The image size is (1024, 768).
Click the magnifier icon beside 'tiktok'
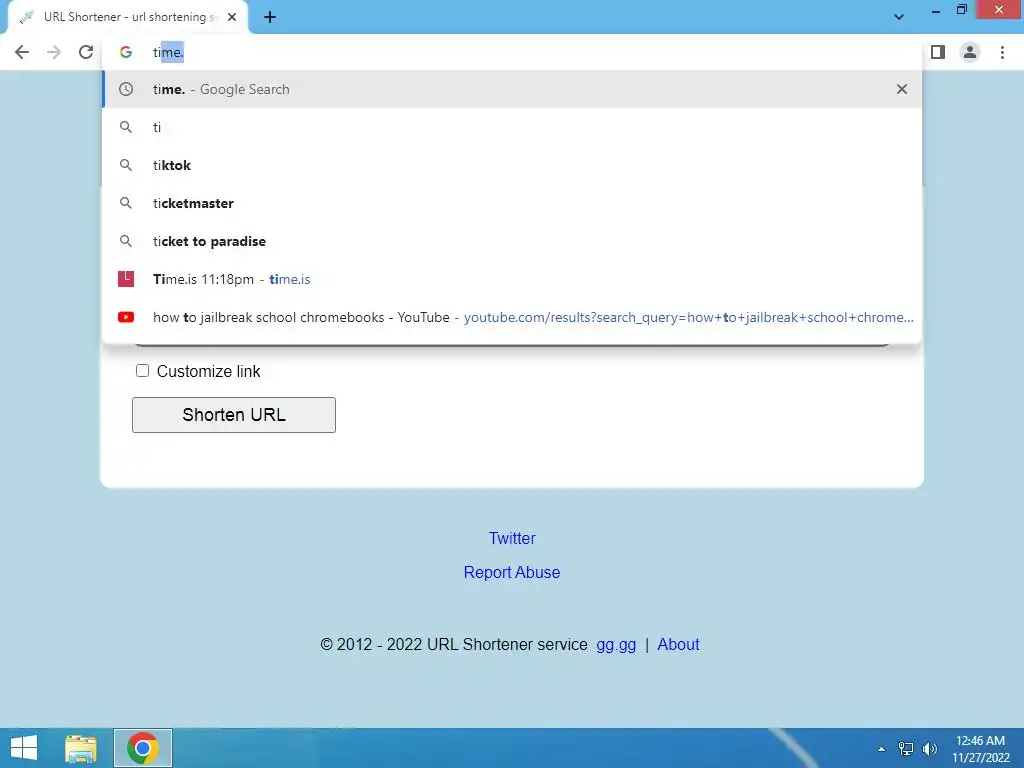tap(126, 165)
